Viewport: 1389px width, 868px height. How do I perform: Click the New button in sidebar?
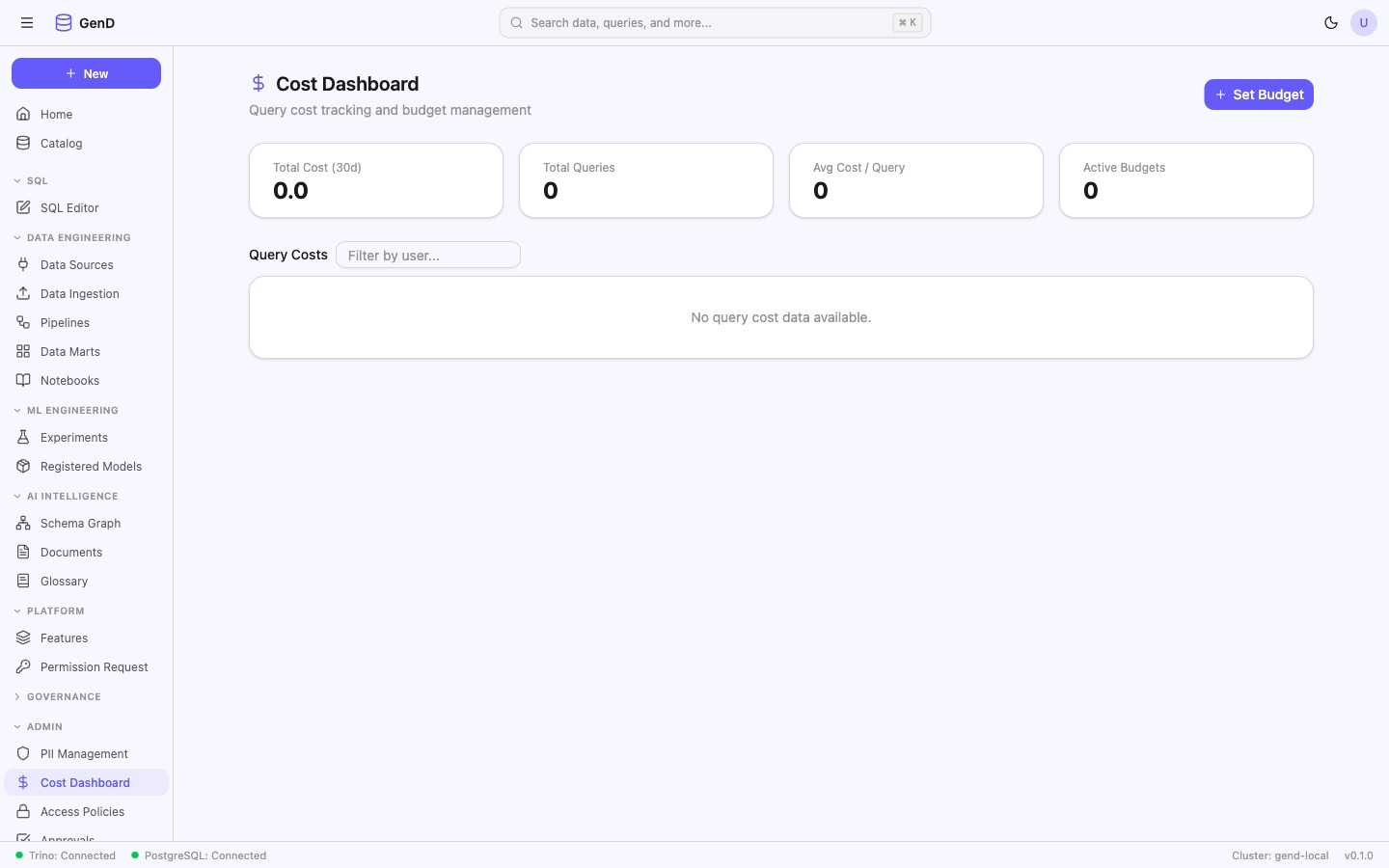86,73
